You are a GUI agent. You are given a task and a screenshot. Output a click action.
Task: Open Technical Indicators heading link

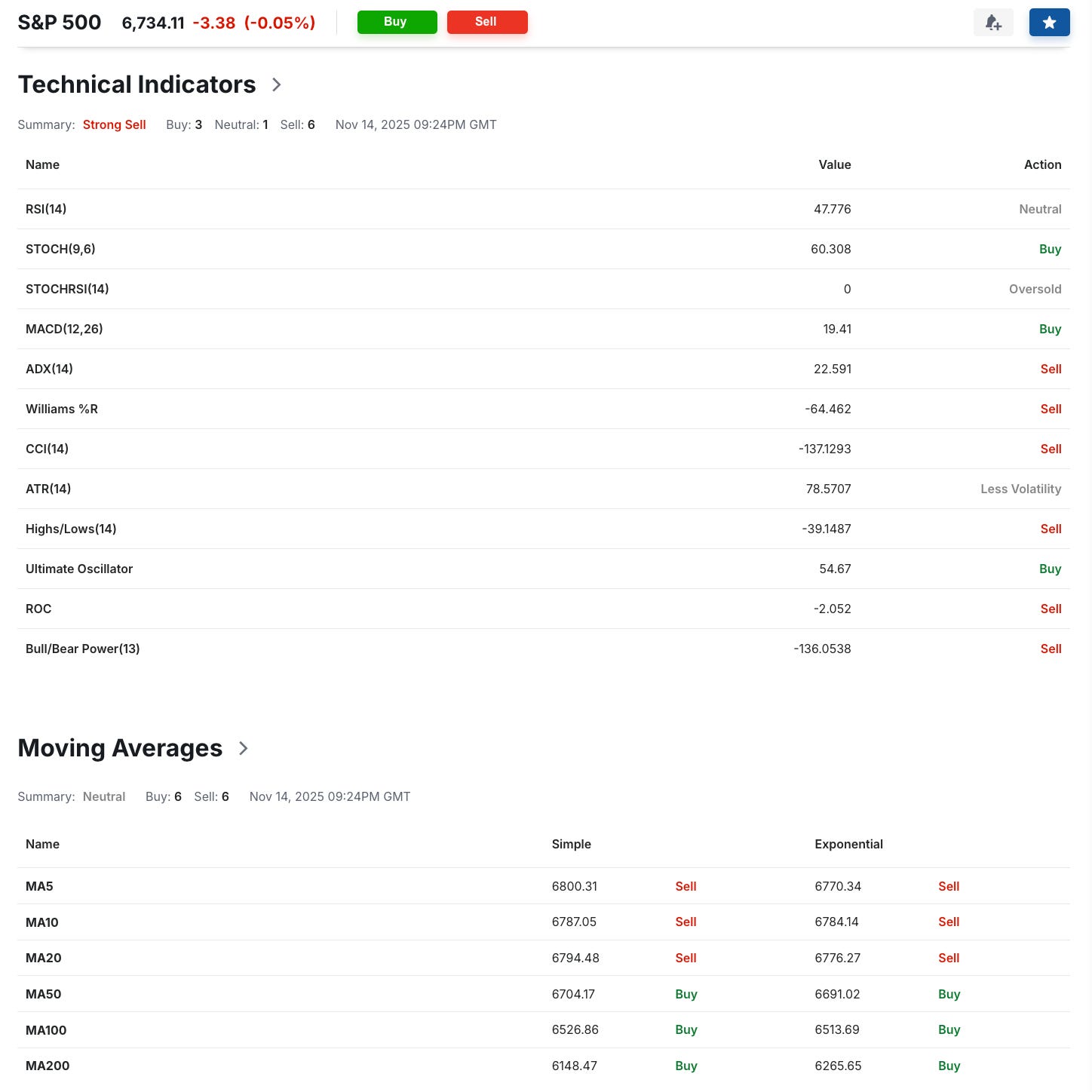[137, 84]
